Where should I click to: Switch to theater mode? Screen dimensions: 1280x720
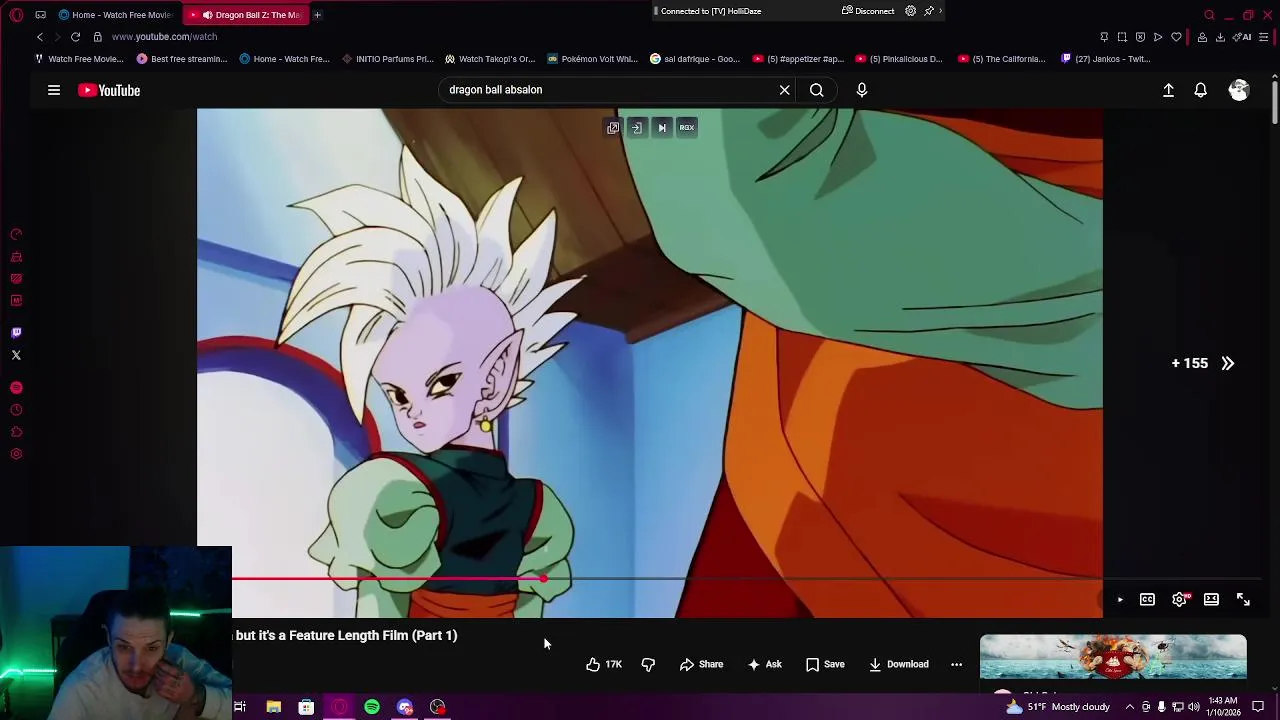pos(1211,599)
